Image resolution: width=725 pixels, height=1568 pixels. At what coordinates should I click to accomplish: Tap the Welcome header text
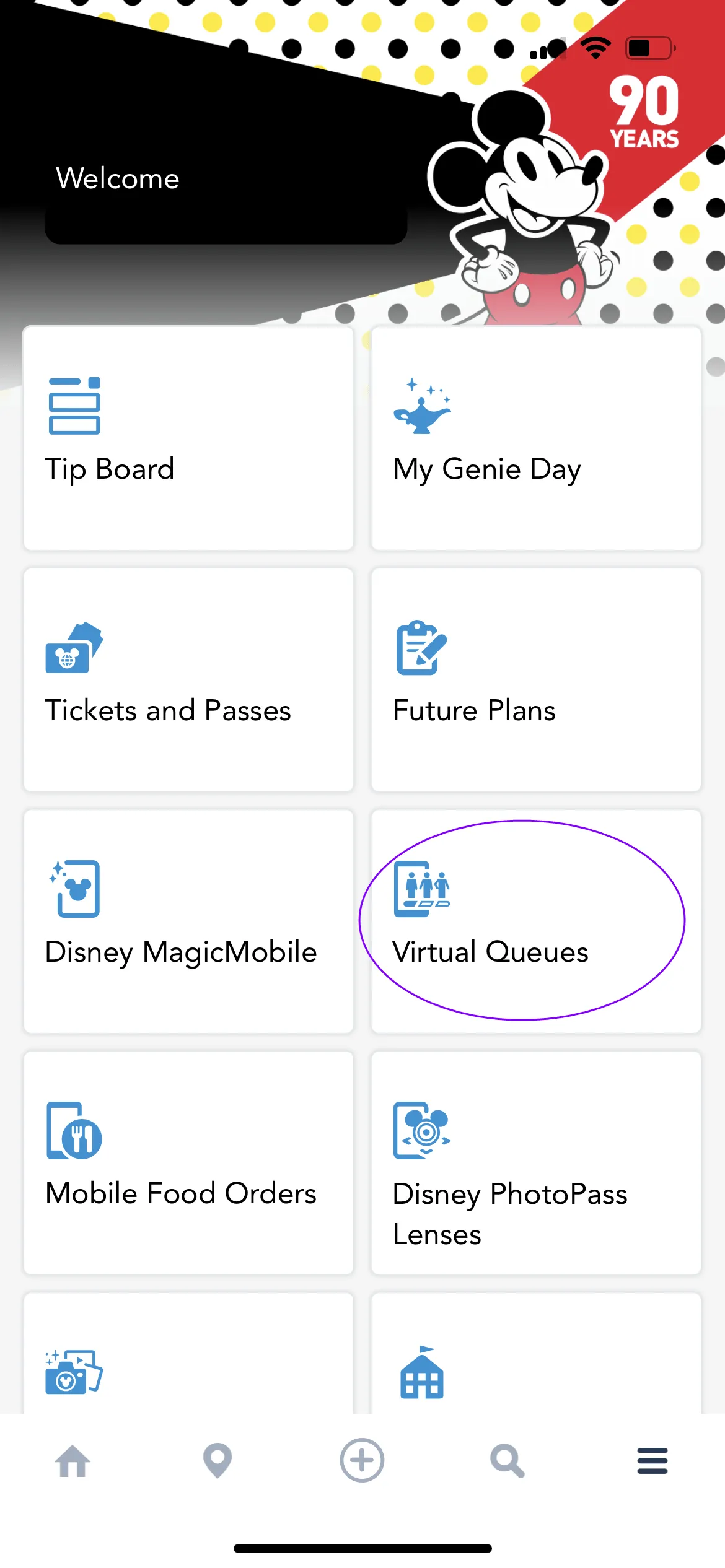(118, 178)
